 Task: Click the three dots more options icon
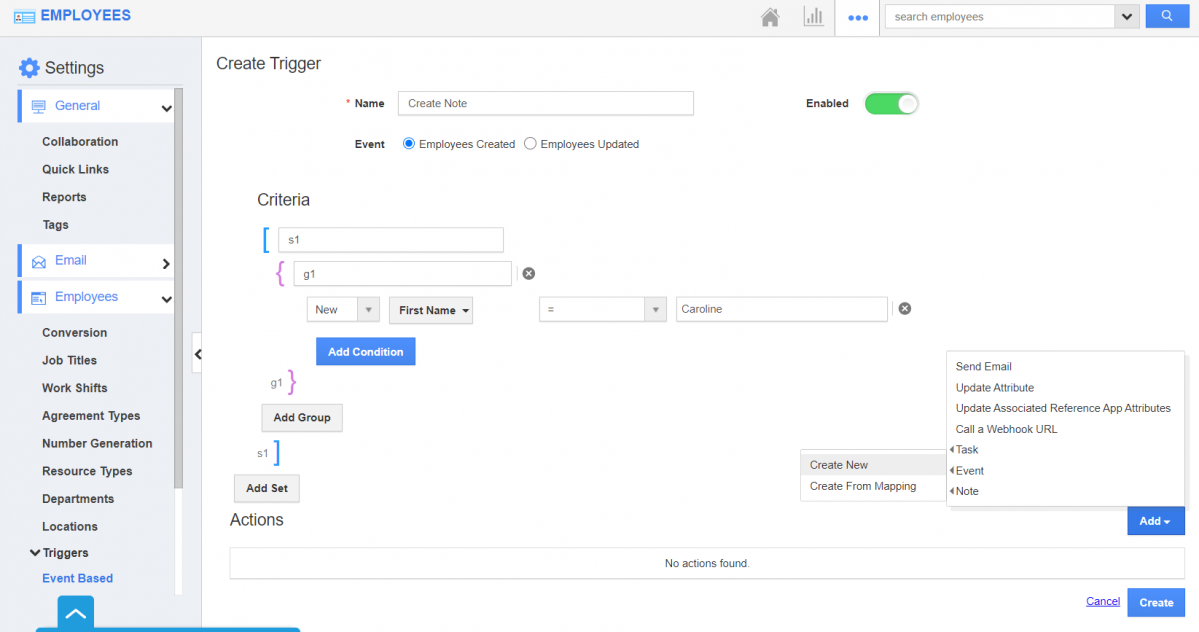click(x=857, y=17)
